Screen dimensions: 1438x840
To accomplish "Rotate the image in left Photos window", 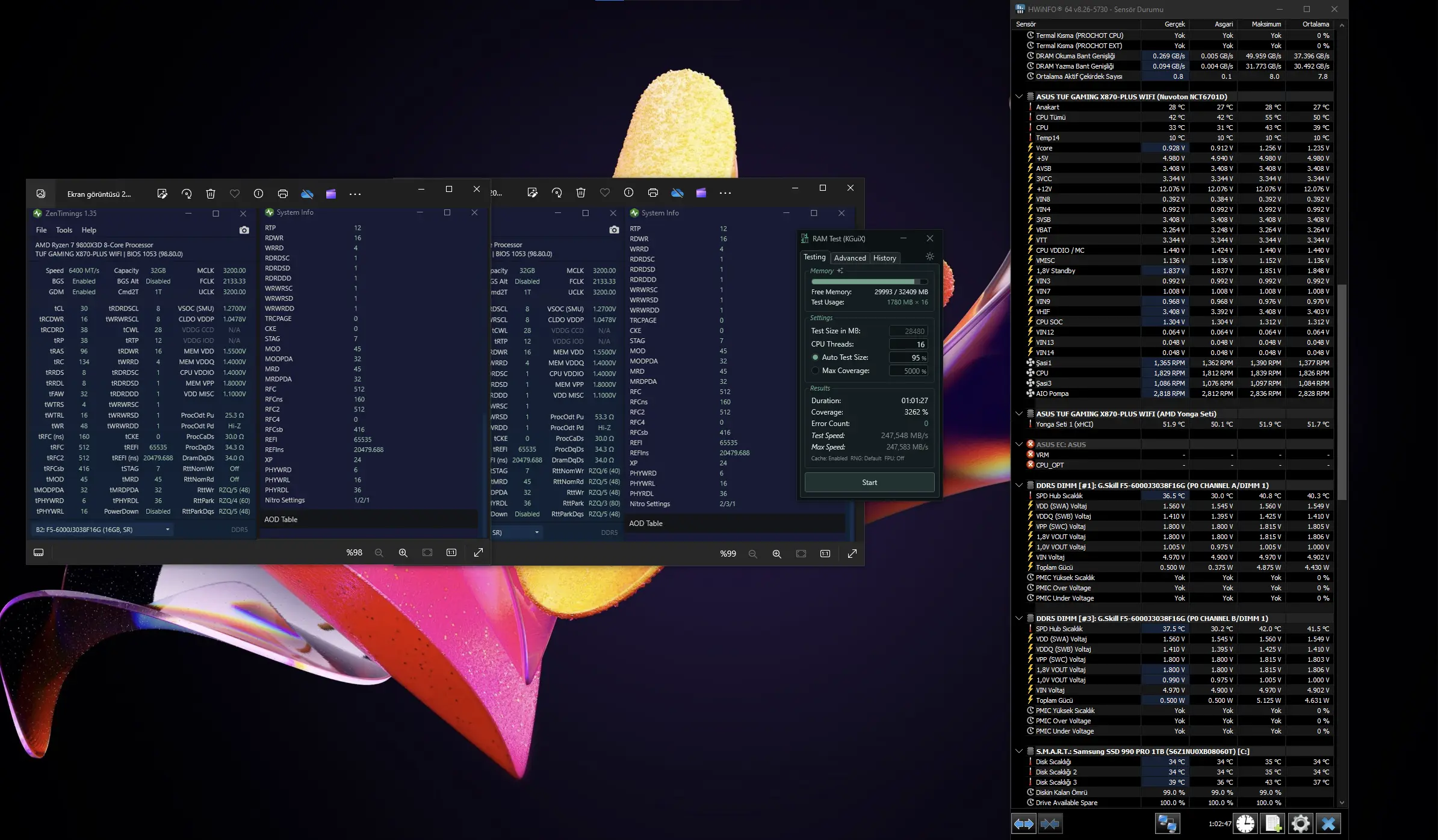I will tap(187, 194).
